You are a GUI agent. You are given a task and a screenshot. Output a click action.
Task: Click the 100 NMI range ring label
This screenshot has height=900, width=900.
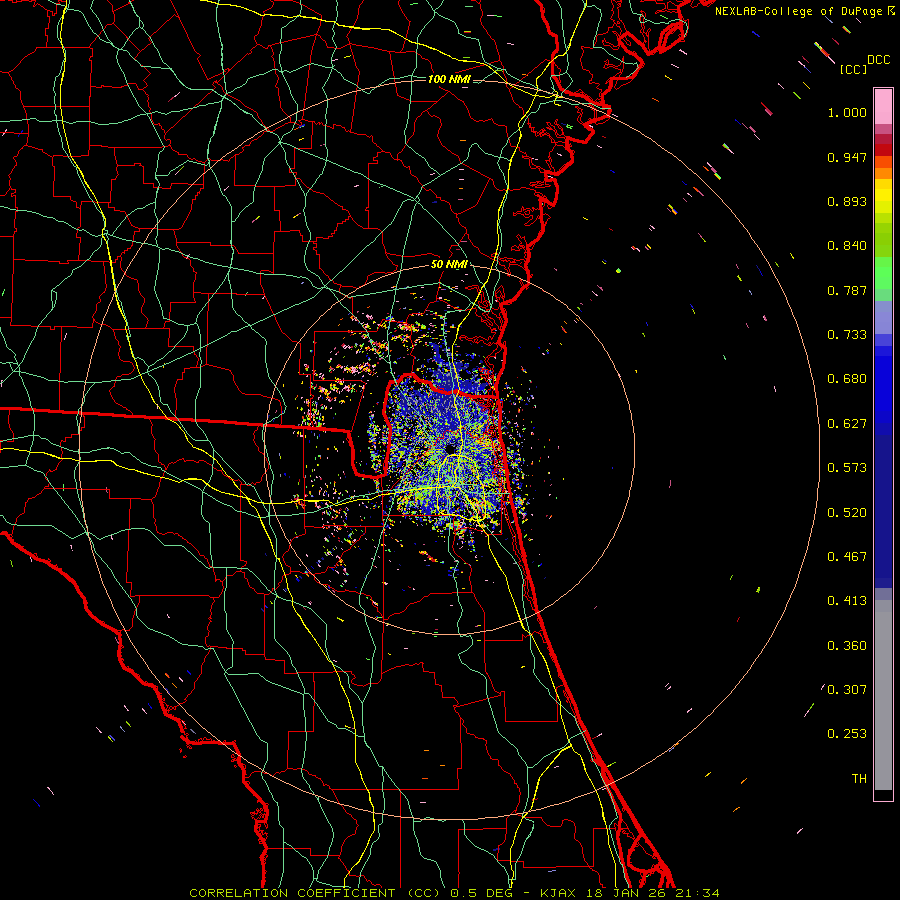(x=449, y=79)
